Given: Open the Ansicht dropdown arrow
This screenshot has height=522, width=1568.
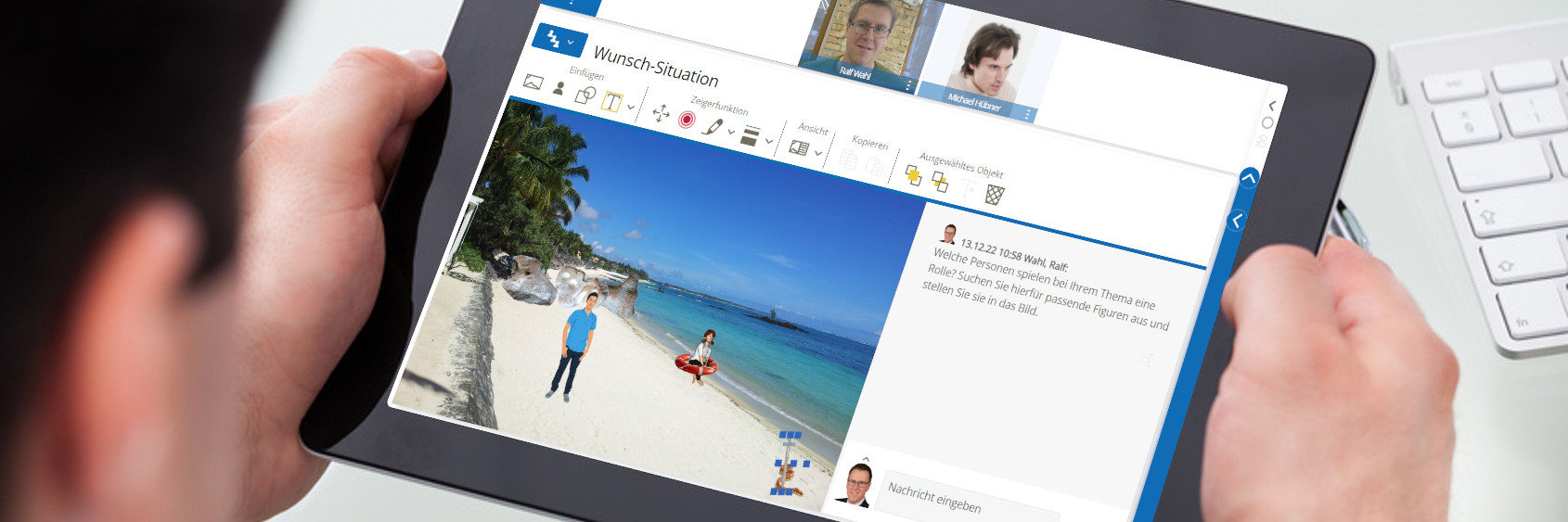Looking at the screenshot, I should pyautogui.click(x=818, y=153).
